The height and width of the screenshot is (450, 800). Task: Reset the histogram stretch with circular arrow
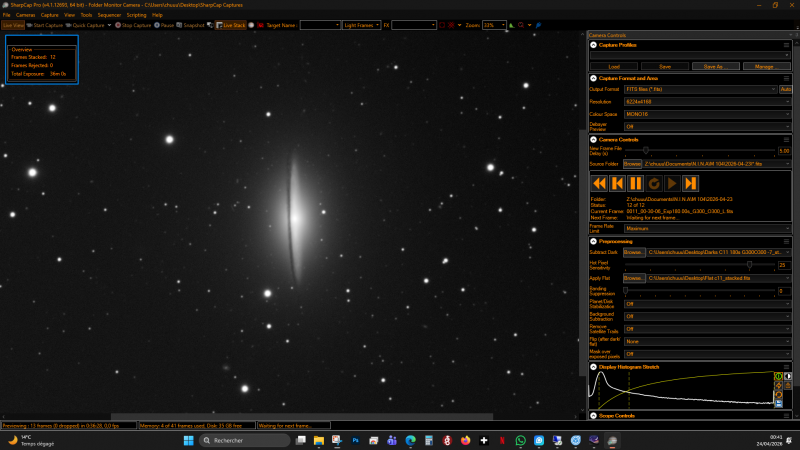(779, 394)
